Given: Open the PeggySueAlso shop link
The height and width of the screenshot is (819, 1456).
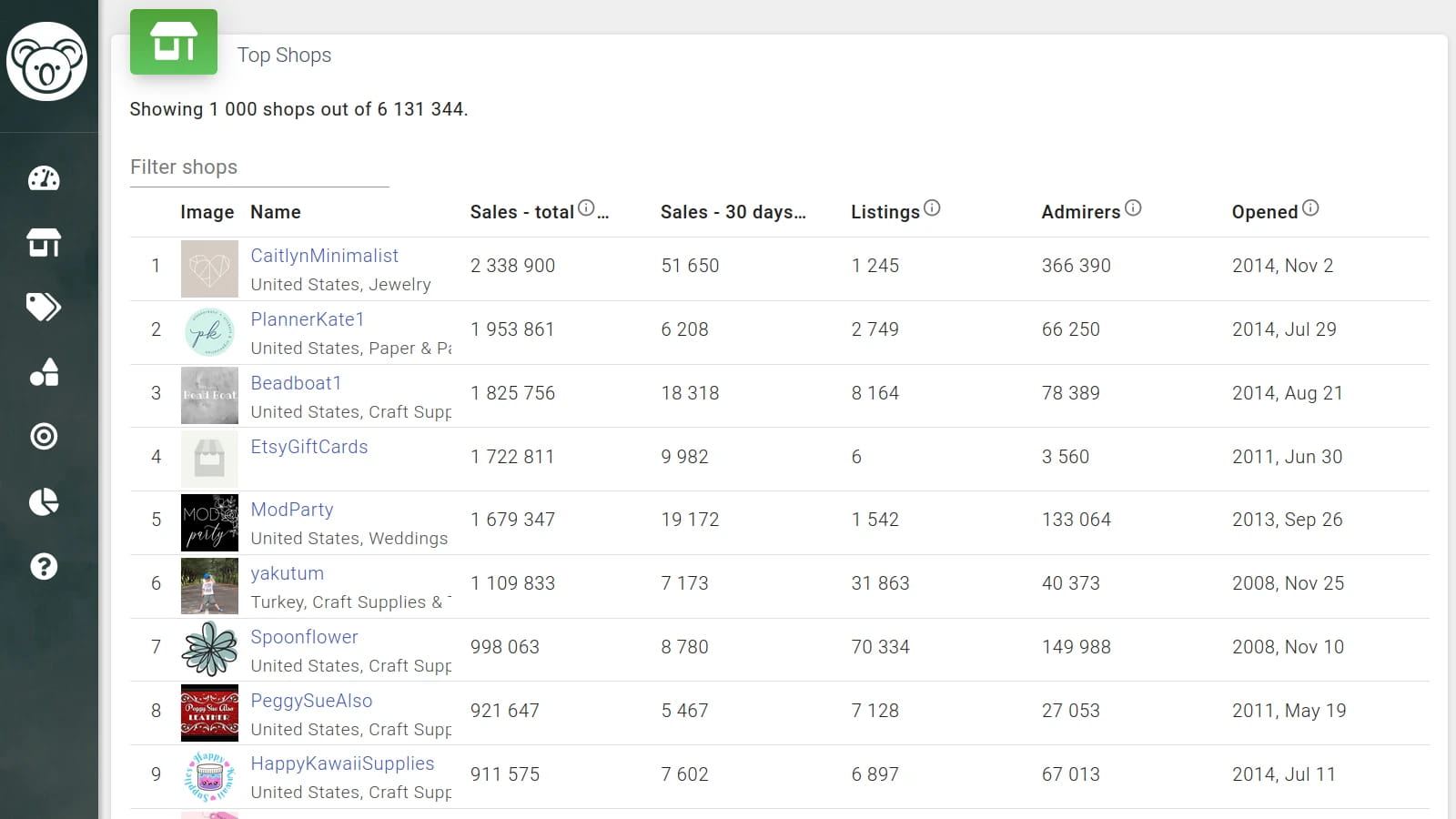Looking at the screenshot, I should (312, 701).
